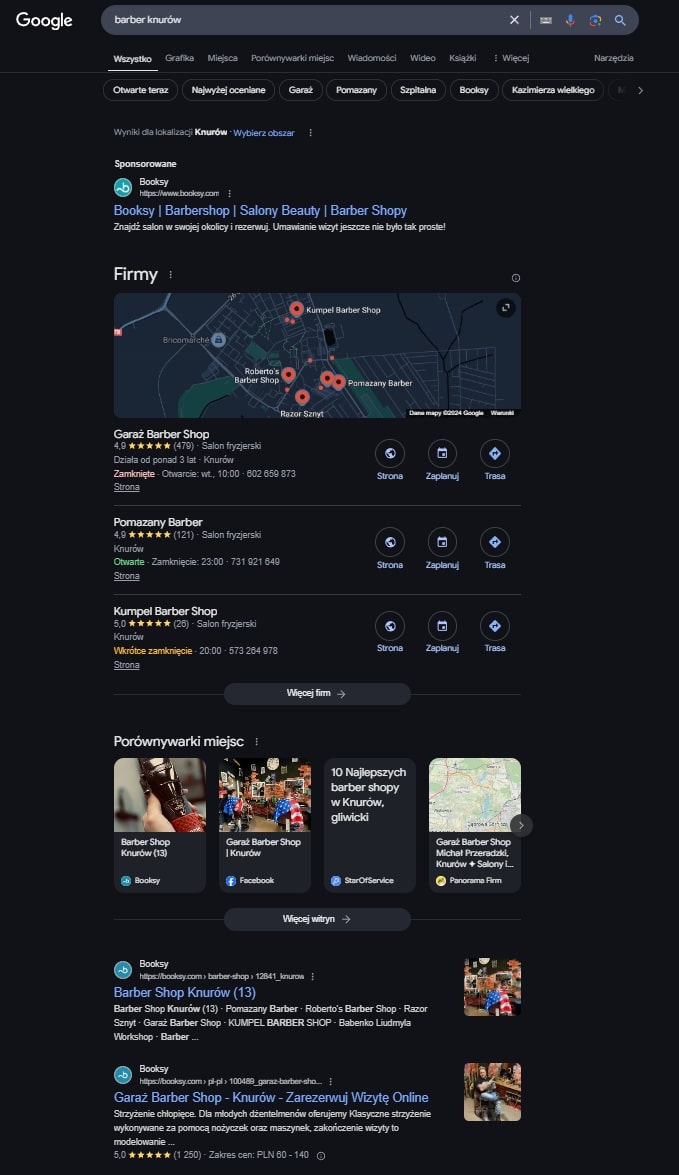Click the 'Więcej firm' button
Screen dimensions: 679x1175
coord(317,694)
